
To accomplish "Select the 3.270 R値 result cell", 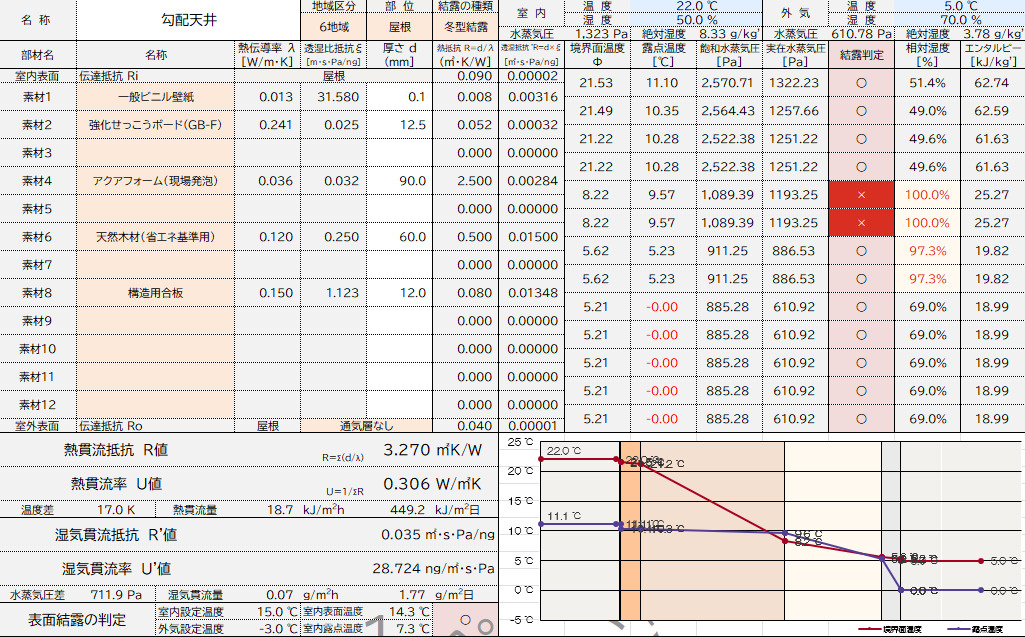I will [432, 451].
